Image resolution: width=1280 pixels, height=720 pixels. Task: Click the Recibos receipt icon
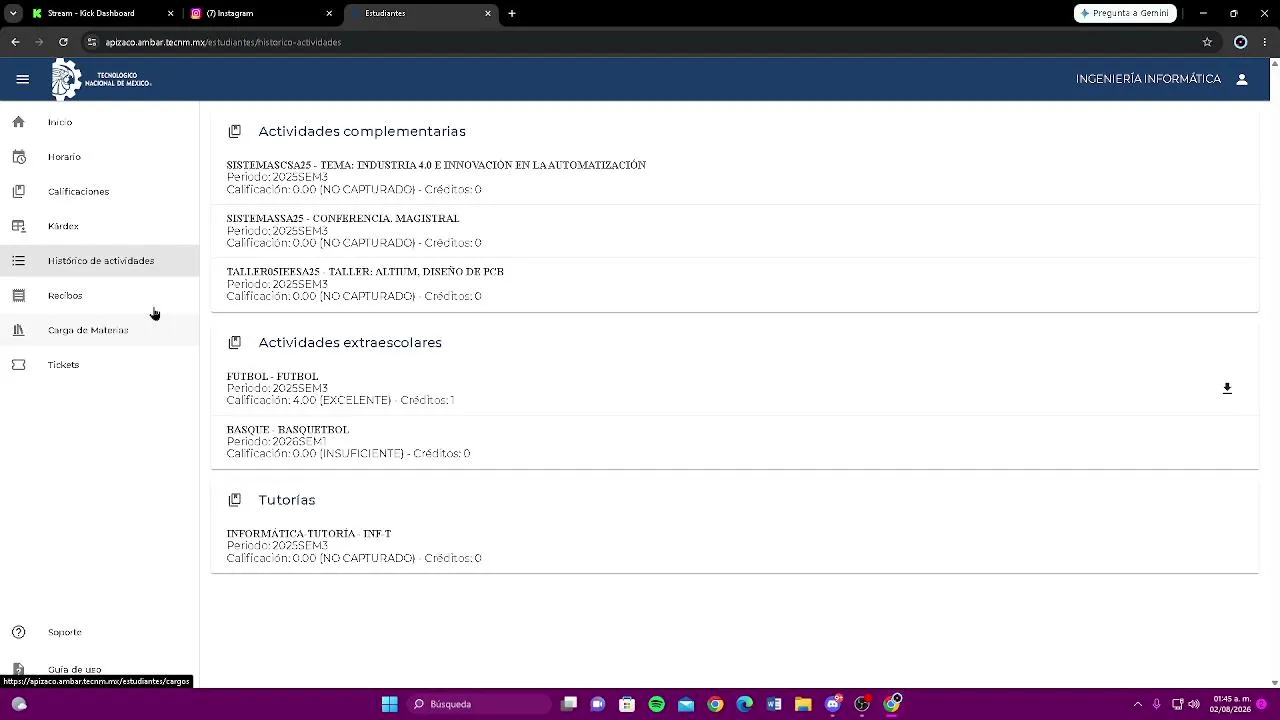pyautogui.click(x=18, y=295)
